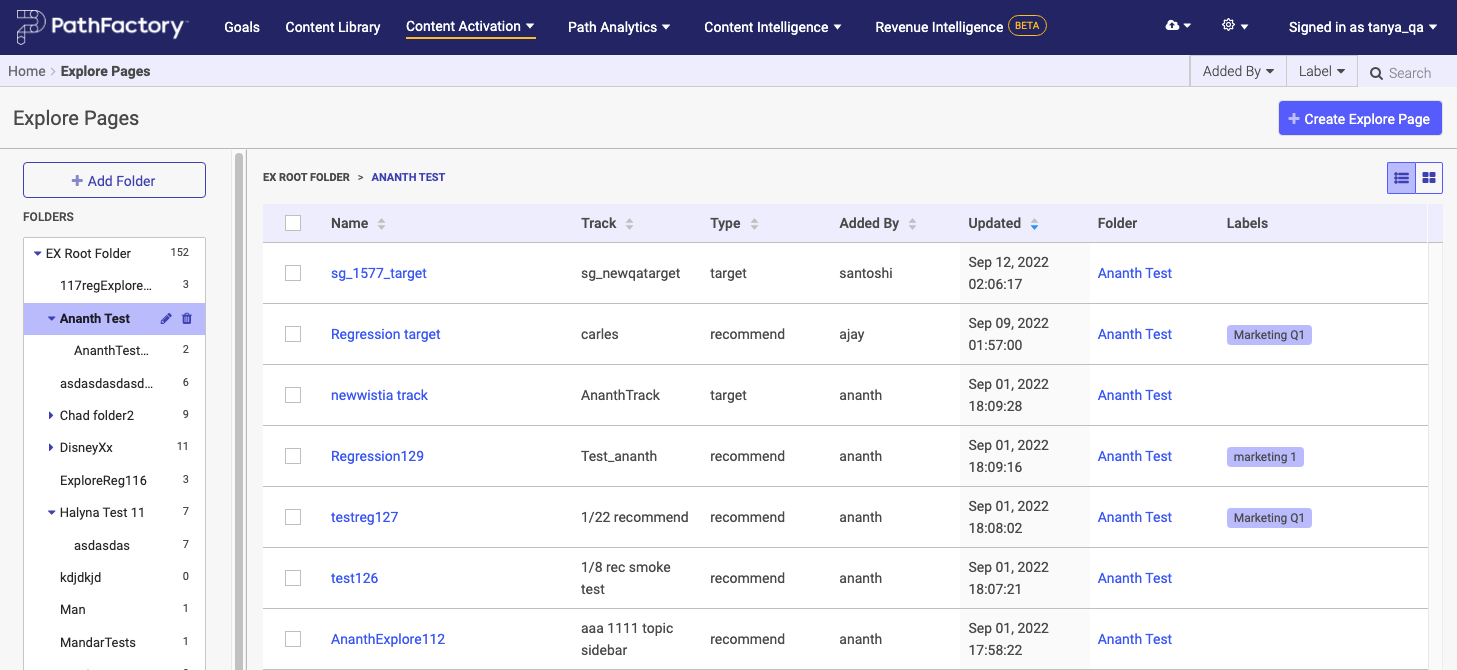Click the Create Explore Page button
Image resolution: width=1457 pixels, height=670 pixels.
click(x=1359, y=119)
